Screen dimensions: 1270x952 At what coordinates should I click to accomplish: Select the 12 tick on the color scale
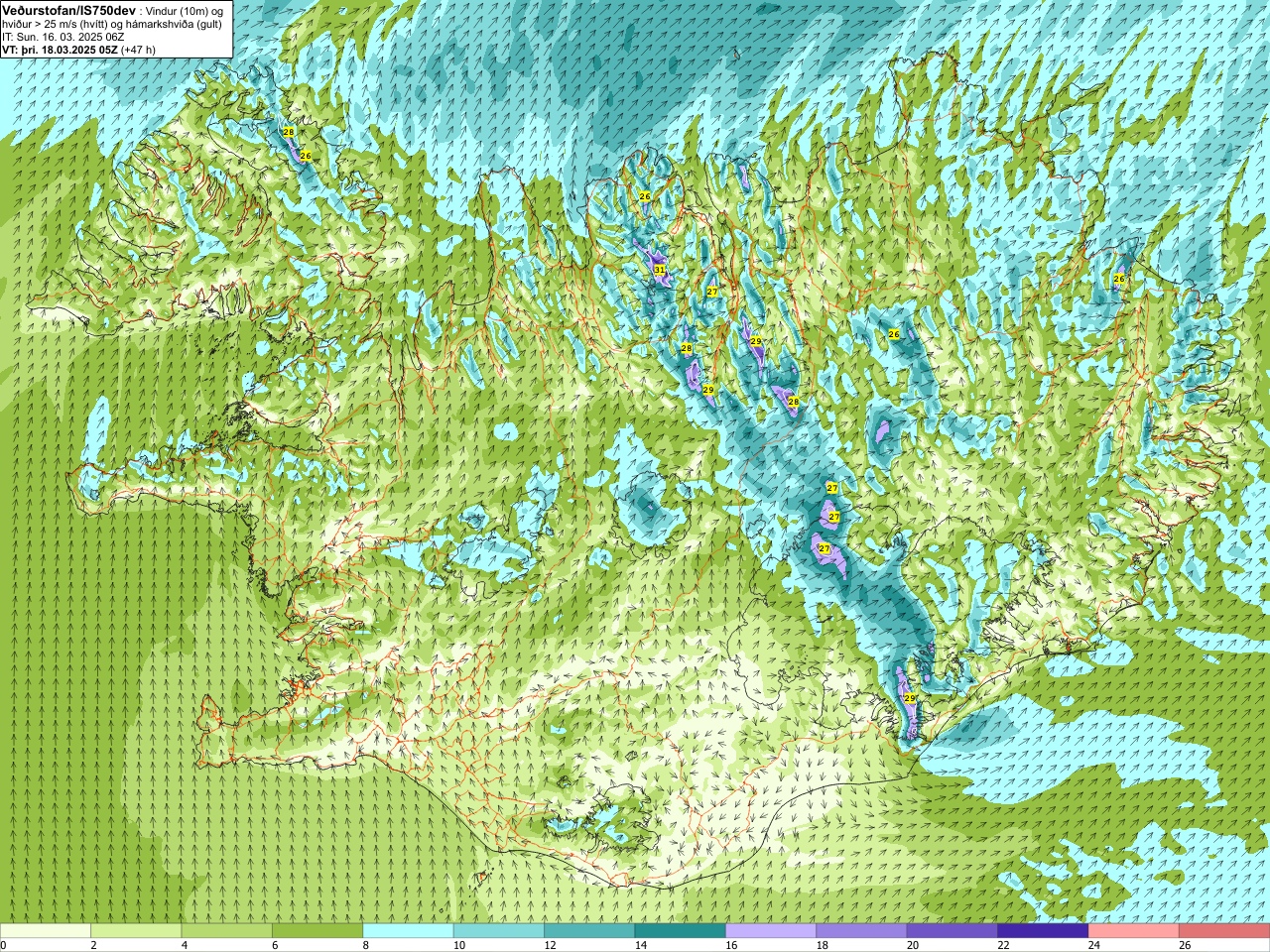click(550, 945)
